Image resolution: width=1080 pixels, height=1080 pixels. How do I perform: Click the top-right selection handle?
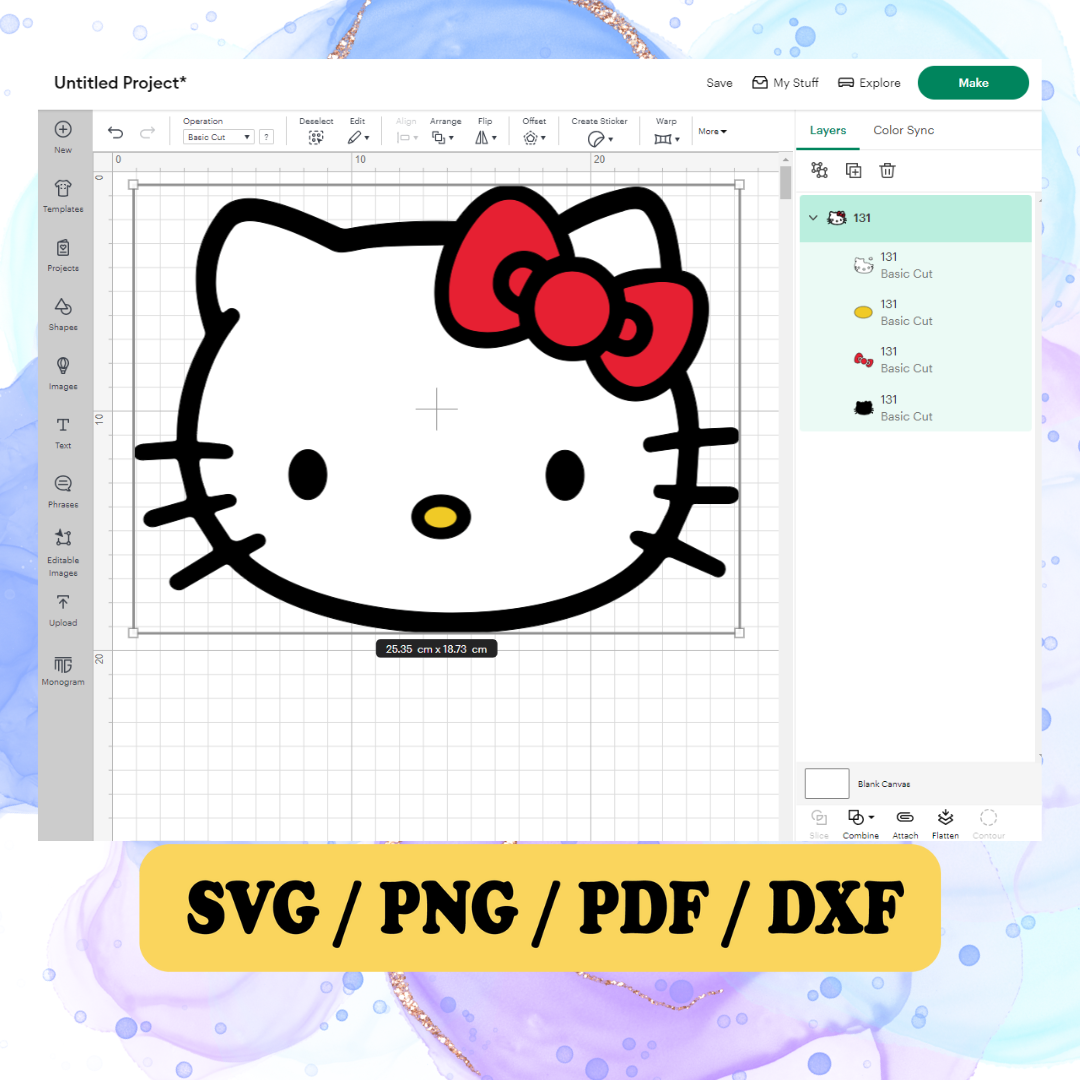click(x=739, y=185)
